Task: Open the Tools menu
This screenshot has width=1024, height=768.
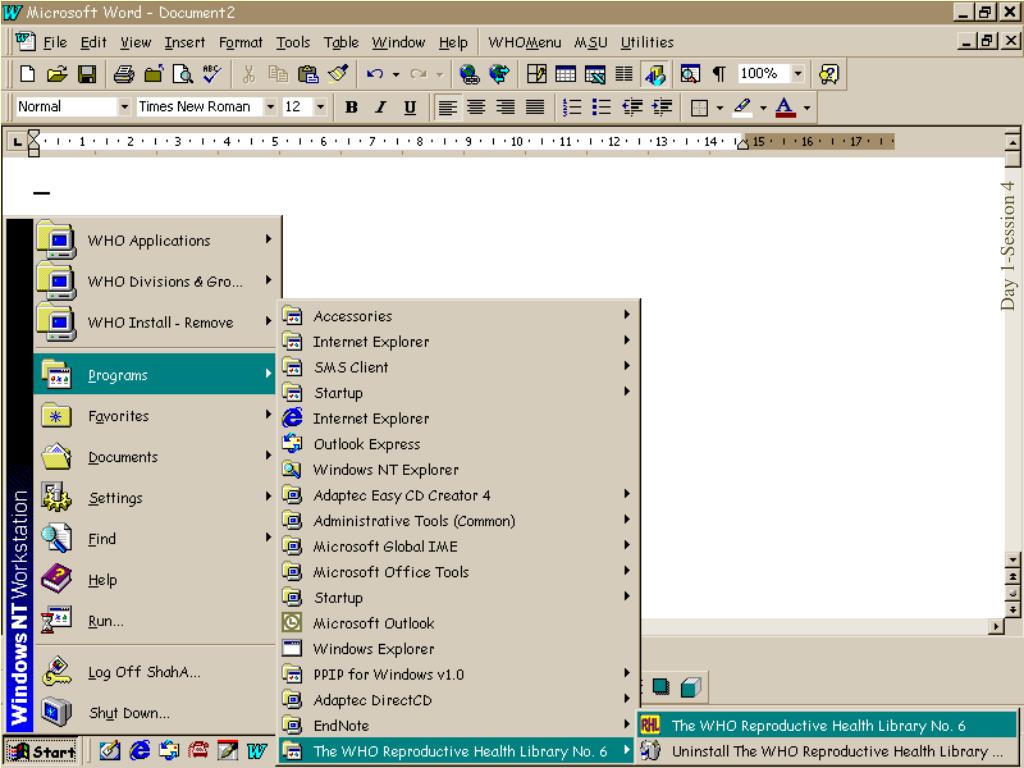Action: point(293,42)
